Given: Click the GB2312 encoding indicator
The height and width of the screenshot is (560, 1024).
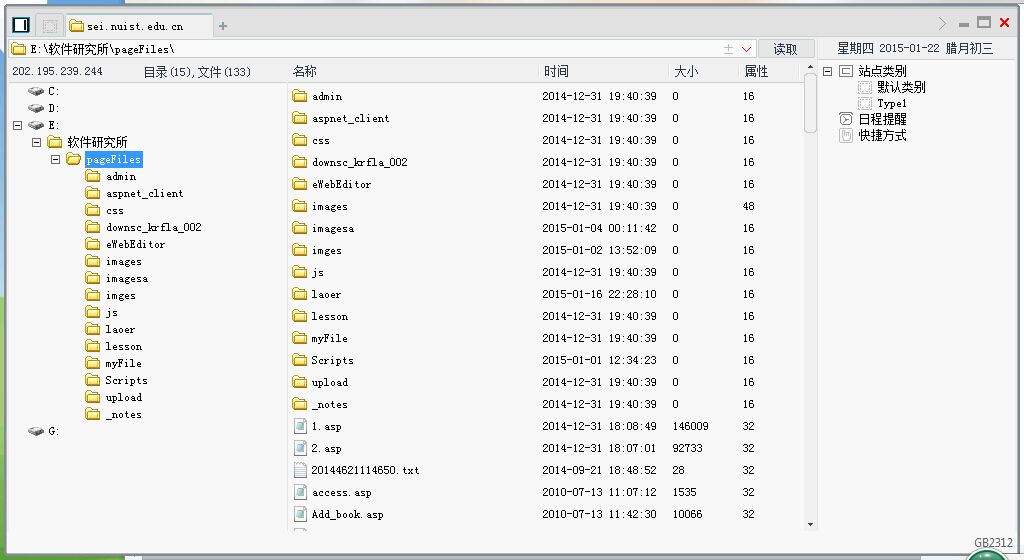Looking at the screenshot, I should 993,542.
